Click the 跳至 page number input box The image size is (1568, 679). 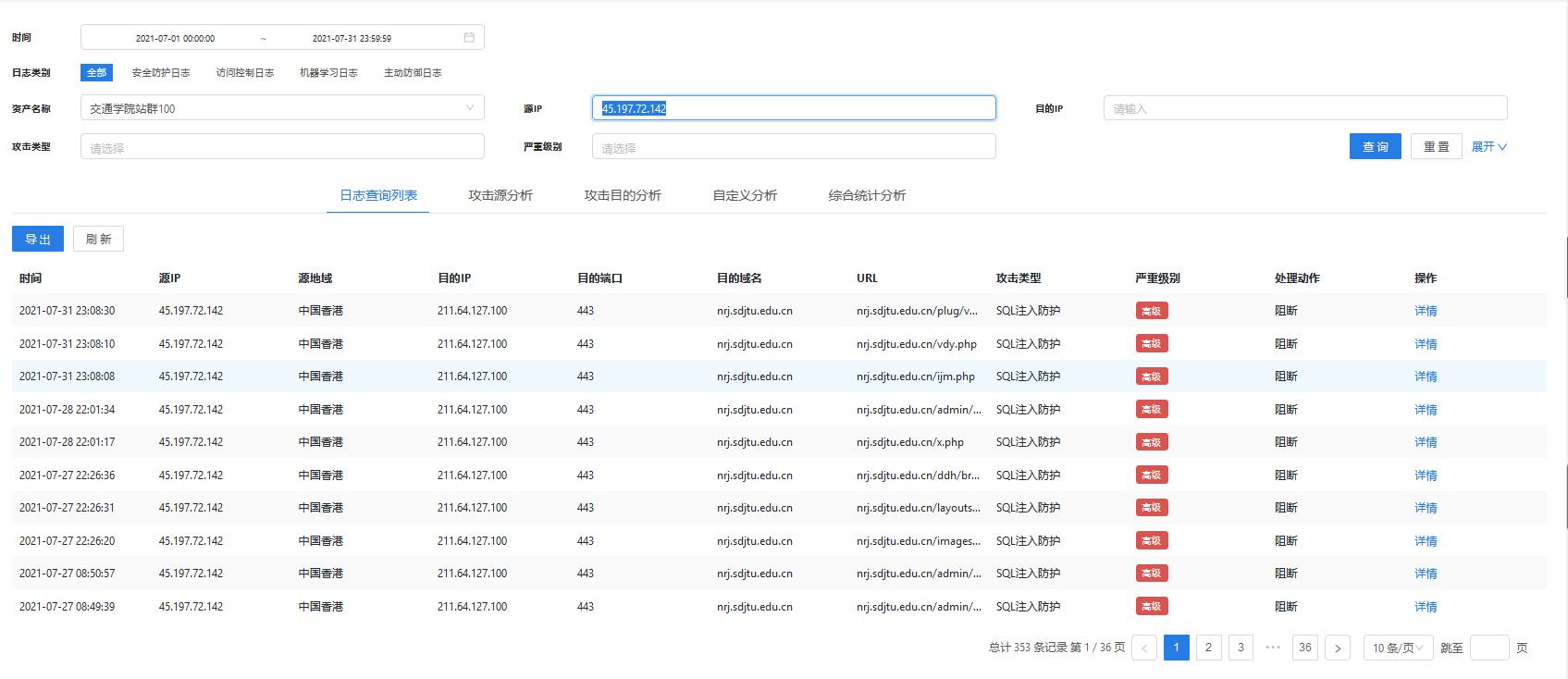tap(1489, 648)
